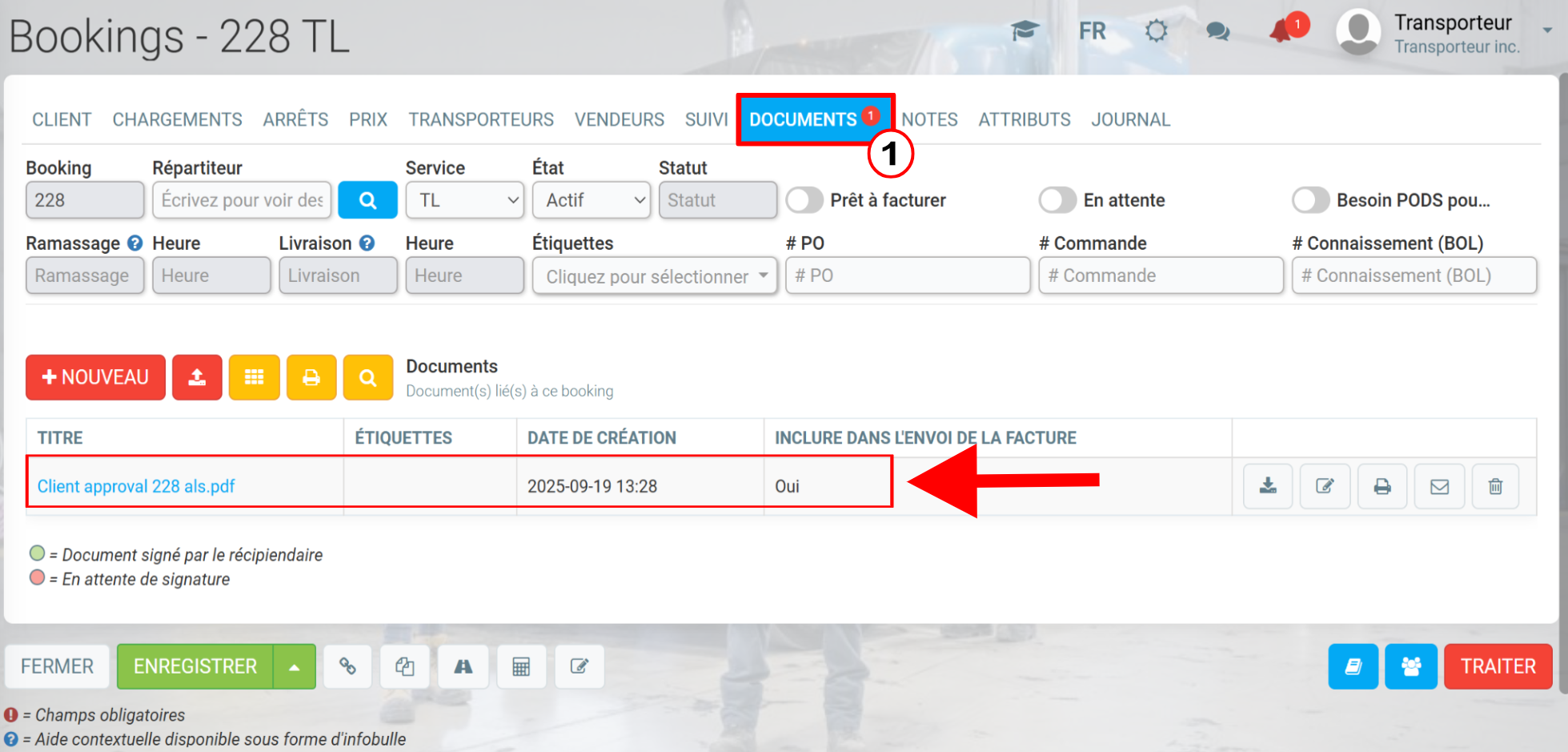This screenshot has height=752, width=1568.
Task: Delete the Client approval document with trash icon
Action: click(x=1495, y=486)
